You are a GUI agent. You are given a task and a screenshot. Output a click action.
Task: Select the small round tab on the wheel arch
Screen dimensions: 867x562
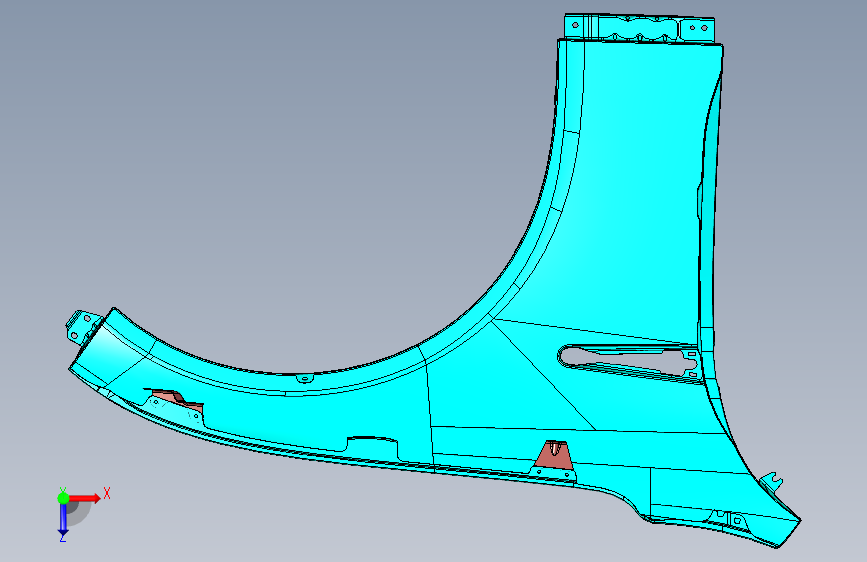305,379
